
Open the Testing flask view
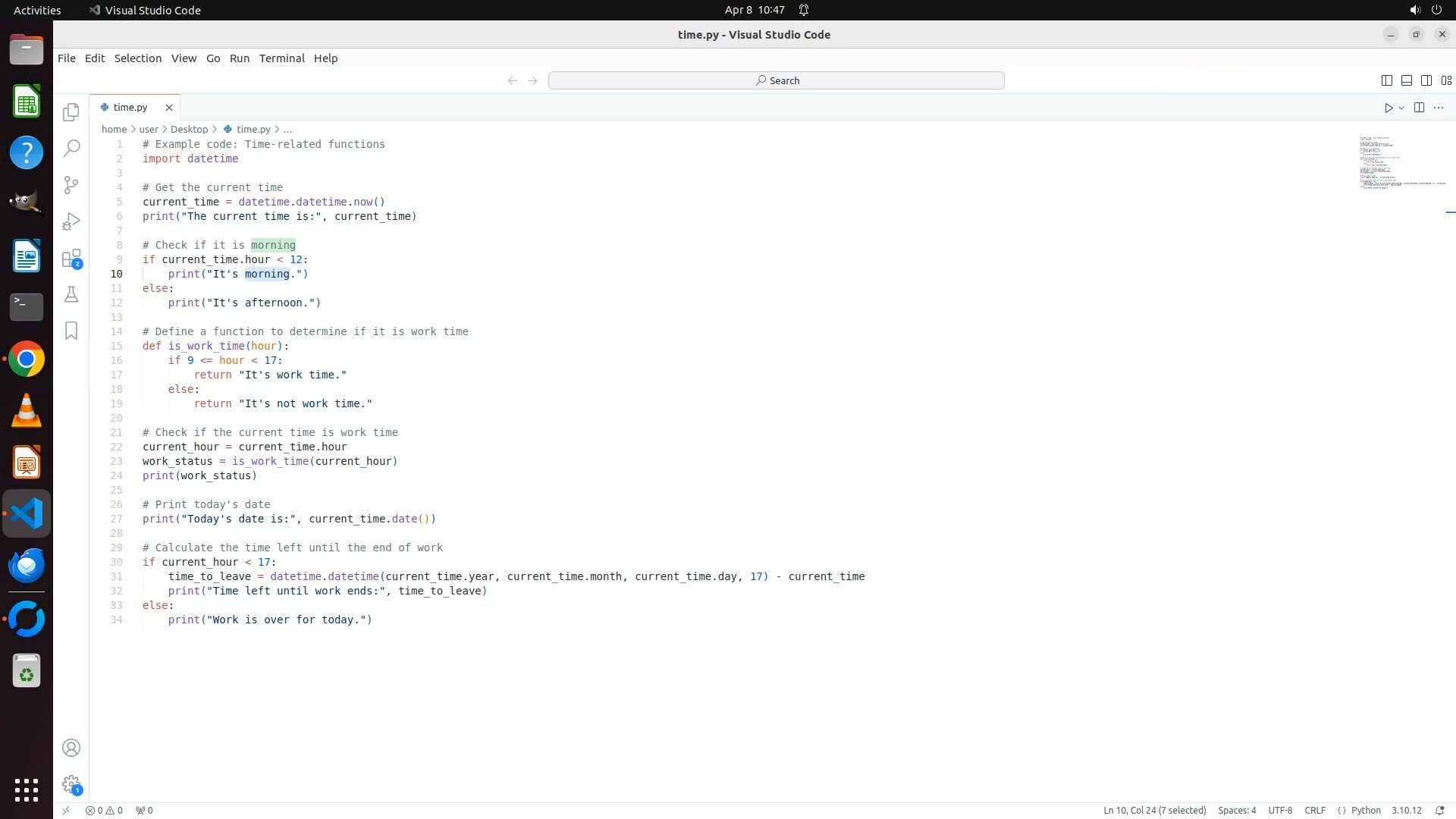click(71, 294)
